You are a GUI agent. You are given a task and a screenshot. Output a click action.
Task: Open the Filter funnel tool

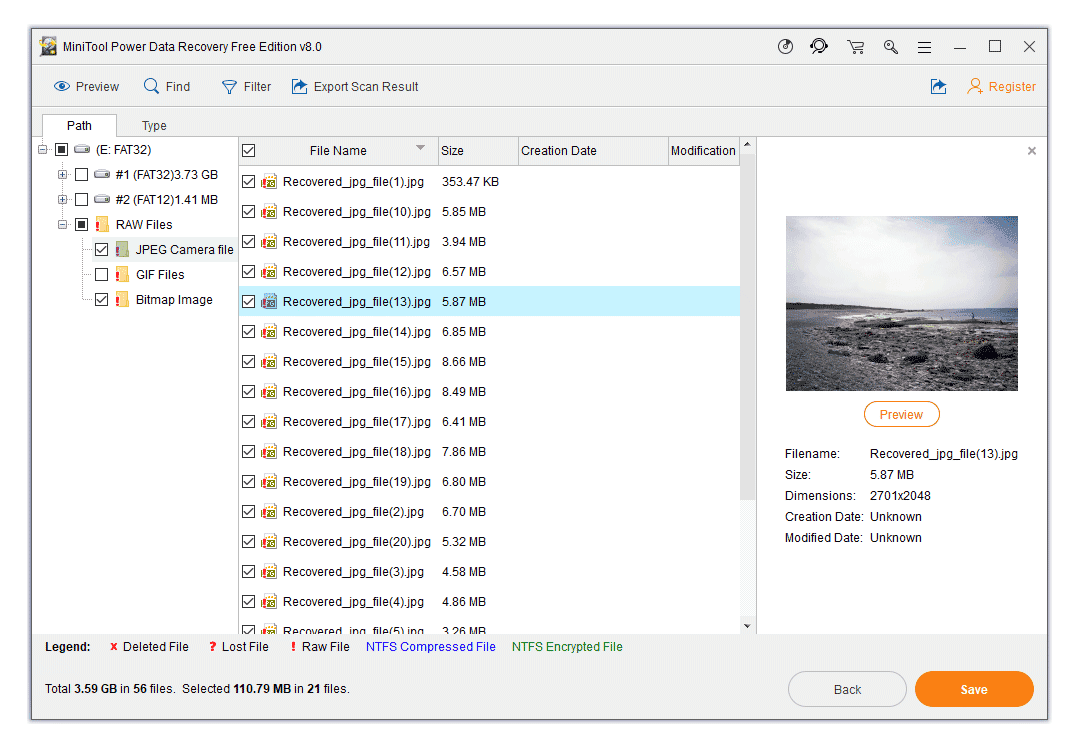pyautogui.click(x=229, y=87)
